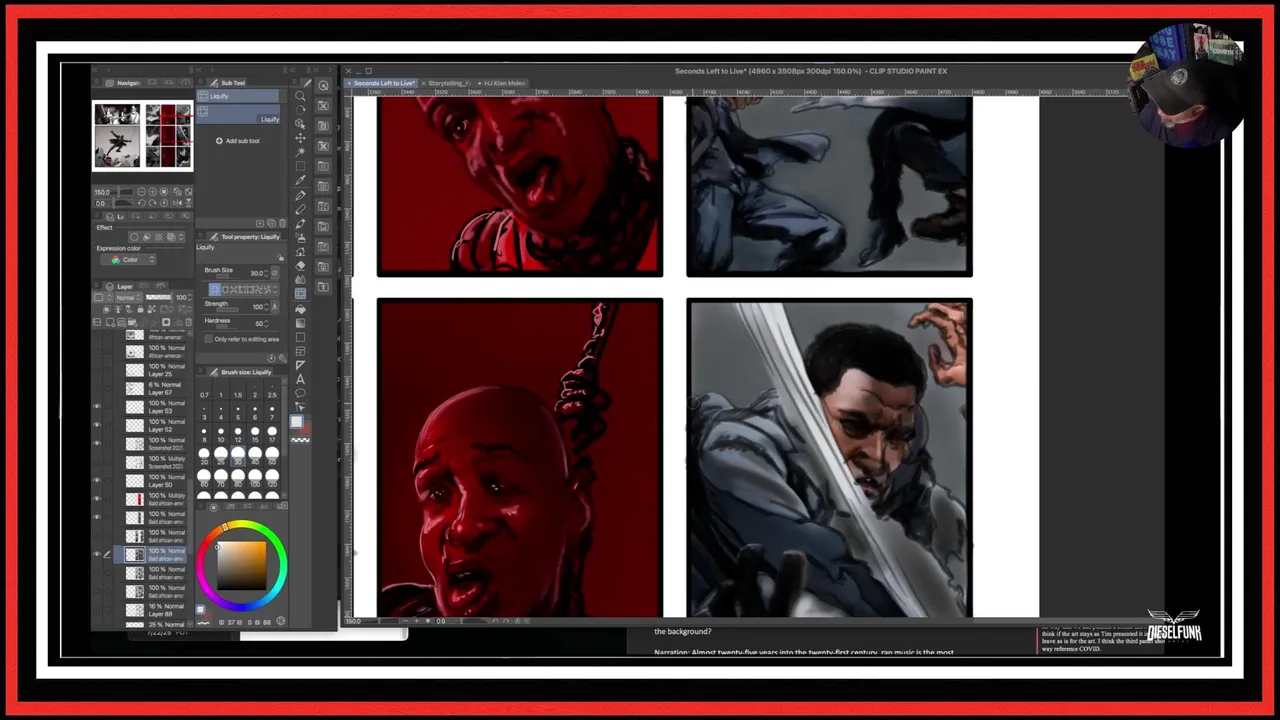Show hidden Layer 25

[97, 370]
